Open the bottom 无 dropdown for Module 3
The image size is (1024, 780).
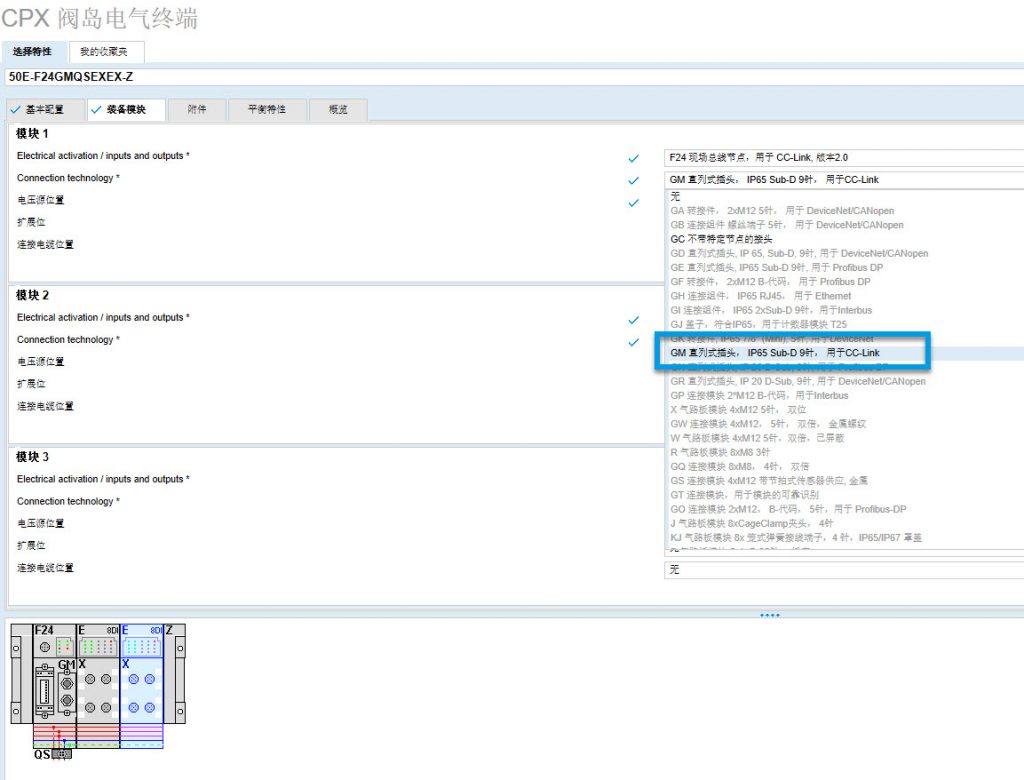point(844,570)
